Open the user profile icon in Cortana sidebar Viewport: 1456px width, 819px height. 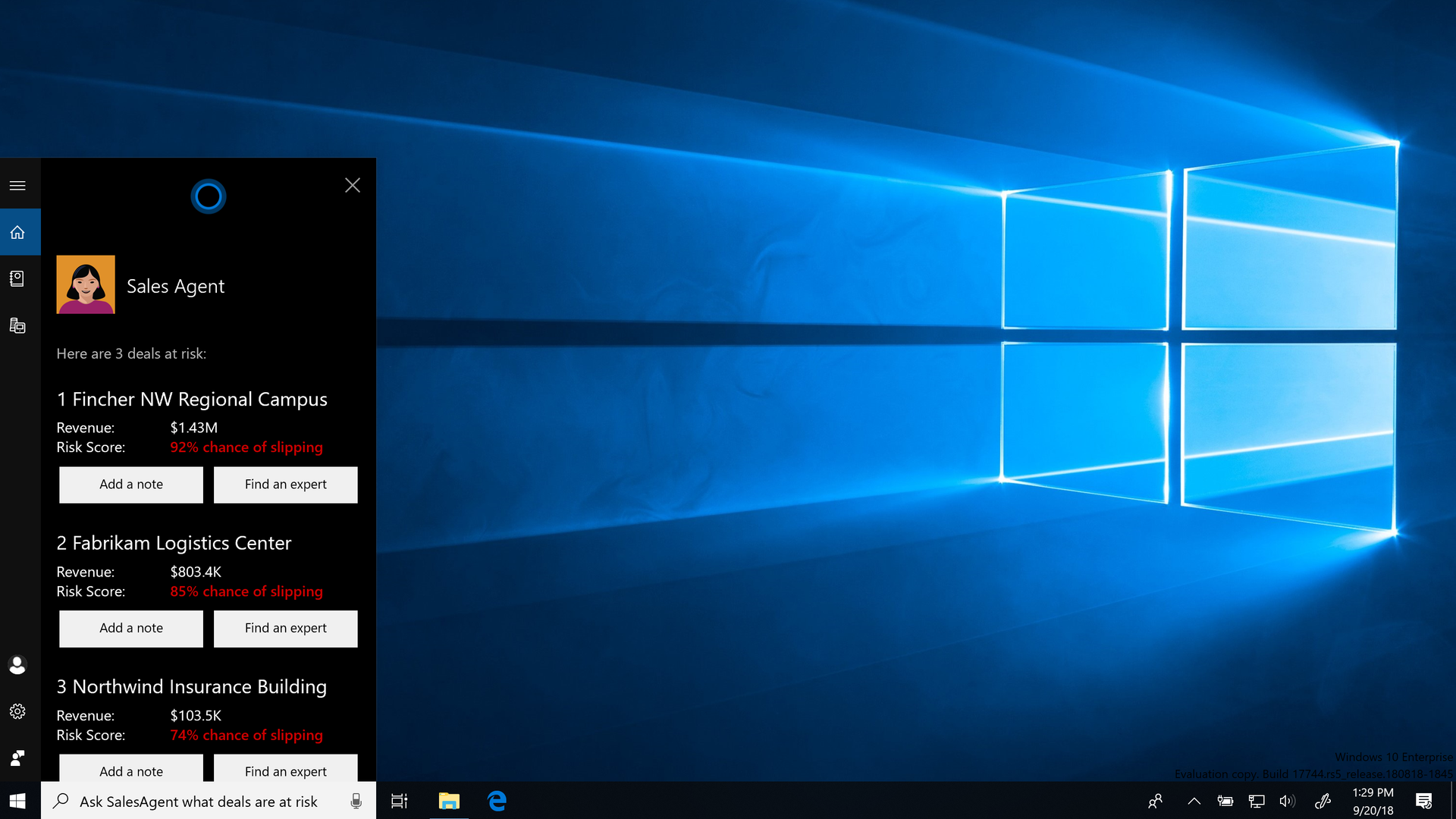click(17, 665)
